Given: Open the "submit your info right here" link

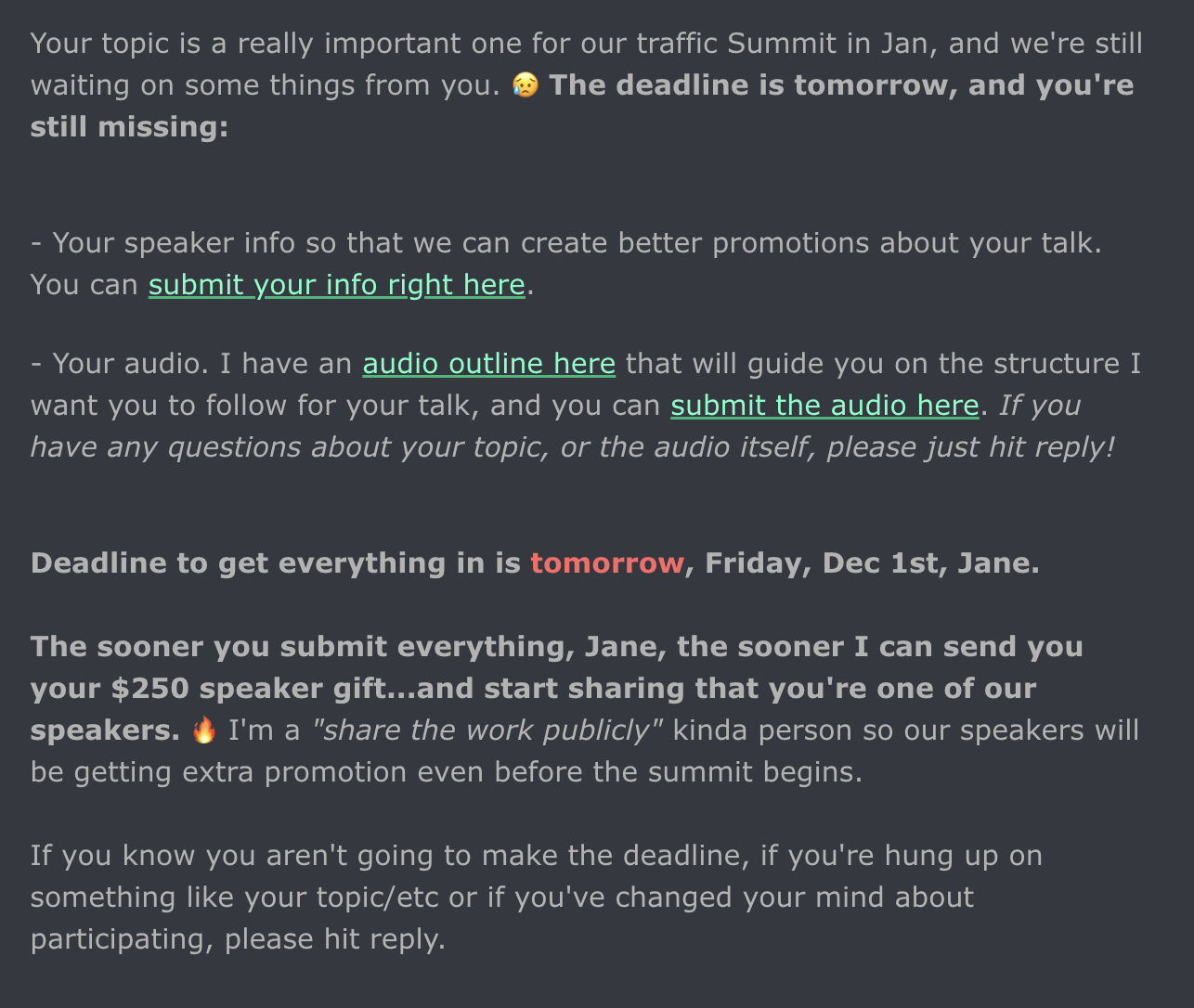Looking at the screenshot, I should click(336, 285).
